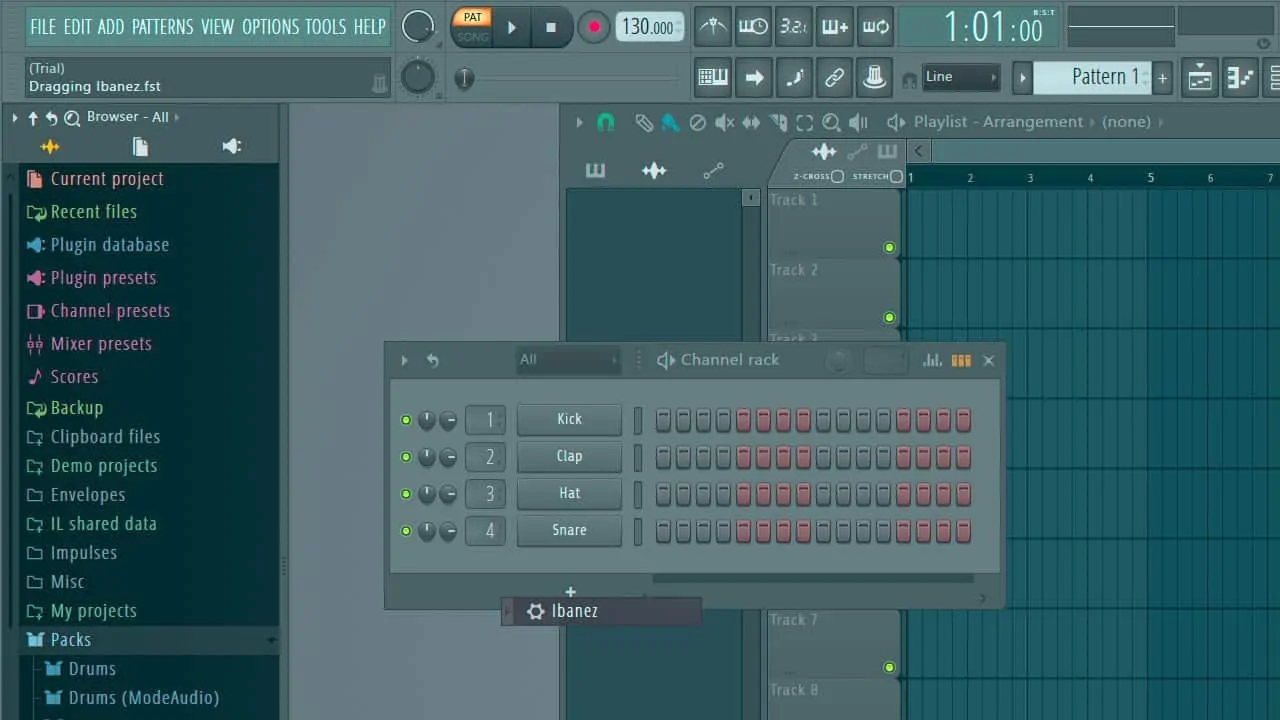Mute Track 2 with its green LED
The width and height of the screenshot is (1280, 720).
tap(889, 317)
